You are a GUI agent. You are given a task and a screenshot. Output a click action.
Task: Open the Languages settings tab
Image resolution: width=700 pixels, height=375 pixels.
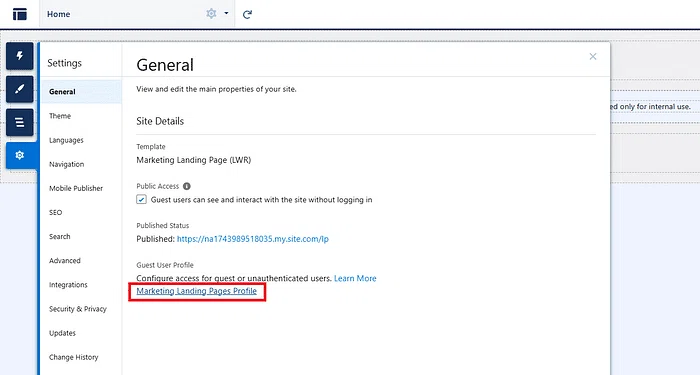(81, 140)
